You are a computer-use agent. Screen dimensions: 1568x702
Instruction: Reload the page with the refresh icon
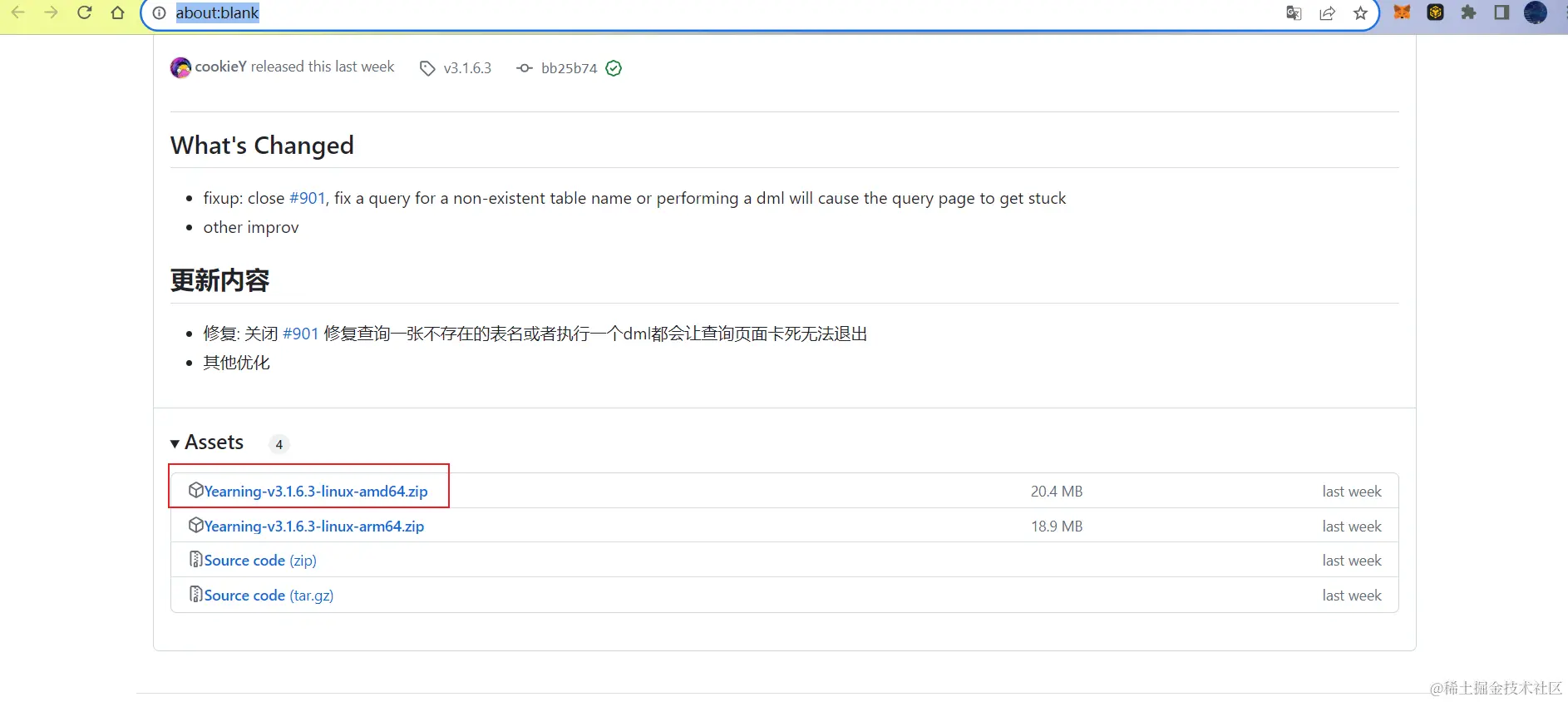pos(84,12)
